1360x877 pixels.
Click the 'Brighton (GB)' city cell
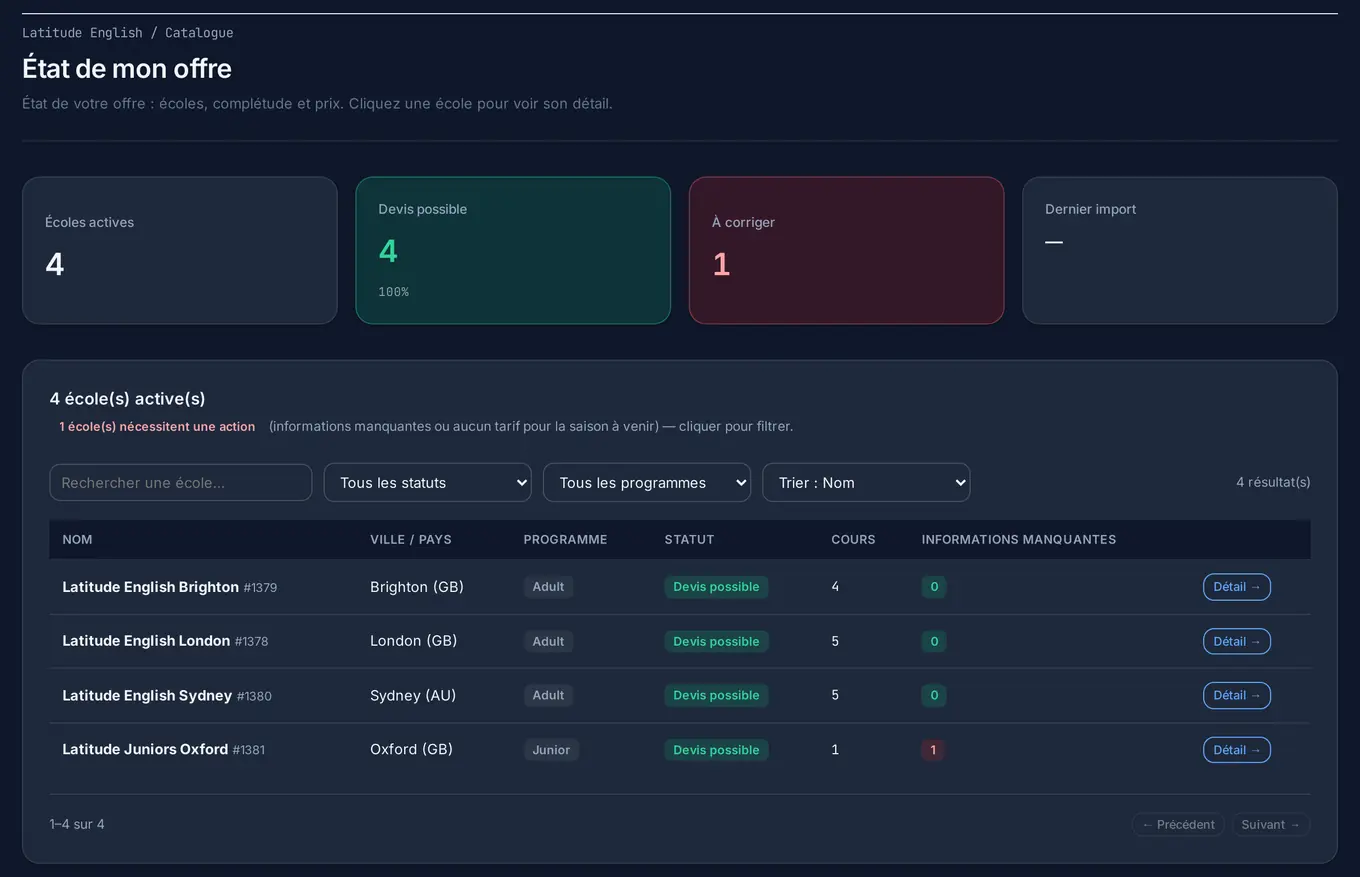coord(417,587)
